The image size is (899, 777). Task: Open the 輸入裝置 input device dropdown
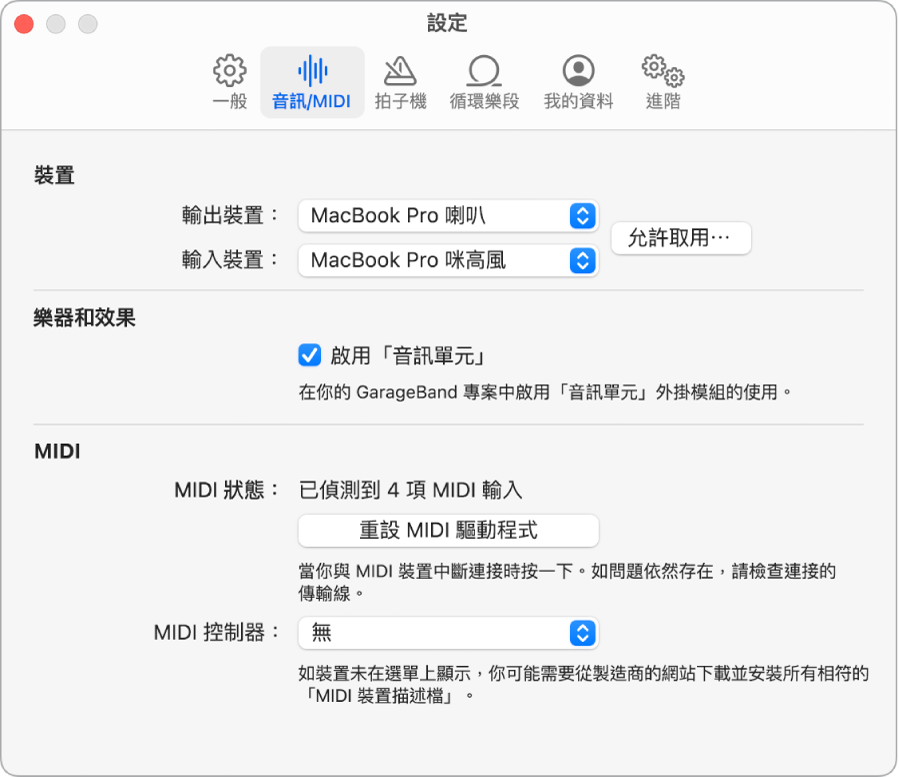click(x=448, y=261)
